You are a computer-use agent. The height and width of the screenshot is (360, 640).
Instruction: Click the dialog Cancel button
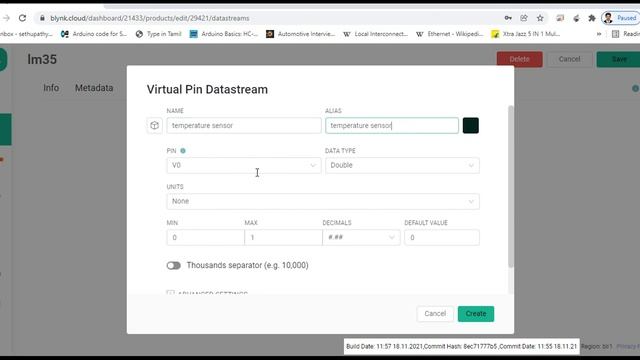tap(435, 313)
